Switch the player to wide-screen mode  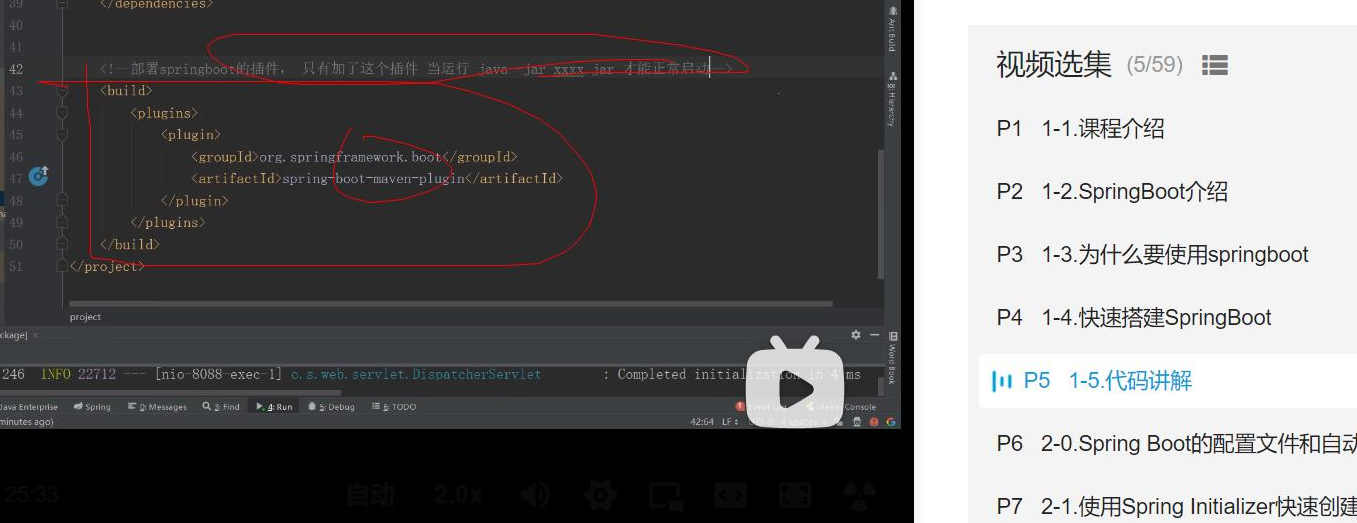[x=730, y=494]
